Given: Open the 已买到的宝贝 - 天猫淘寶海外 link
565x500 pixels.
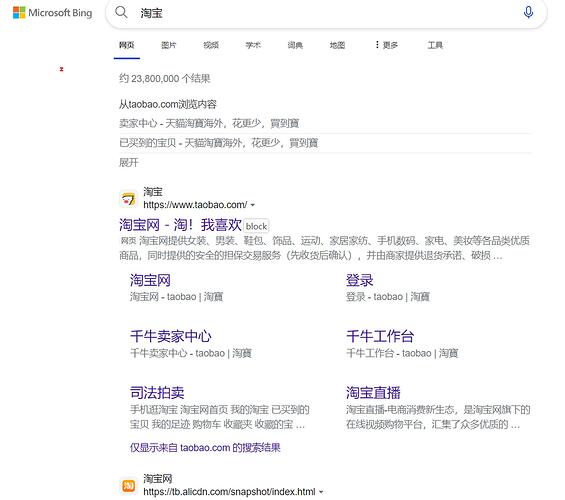Looking at the screenshot, I should coord(218,143).
